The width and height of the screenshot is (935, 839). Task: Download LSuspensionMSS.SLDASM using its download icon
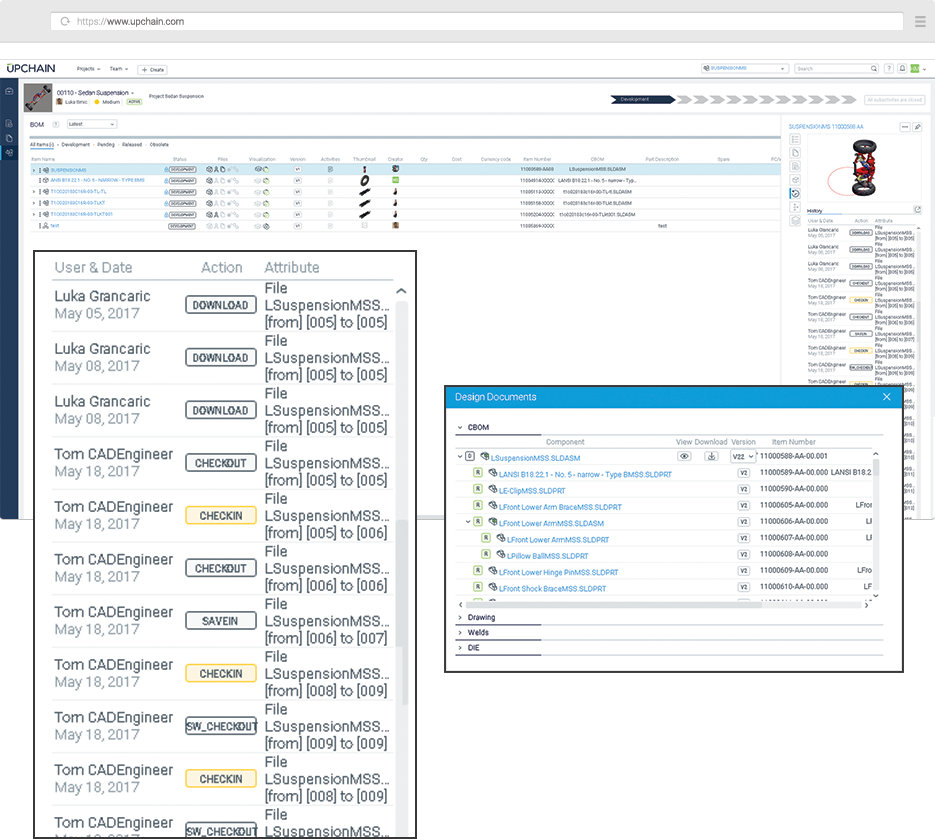711,457
